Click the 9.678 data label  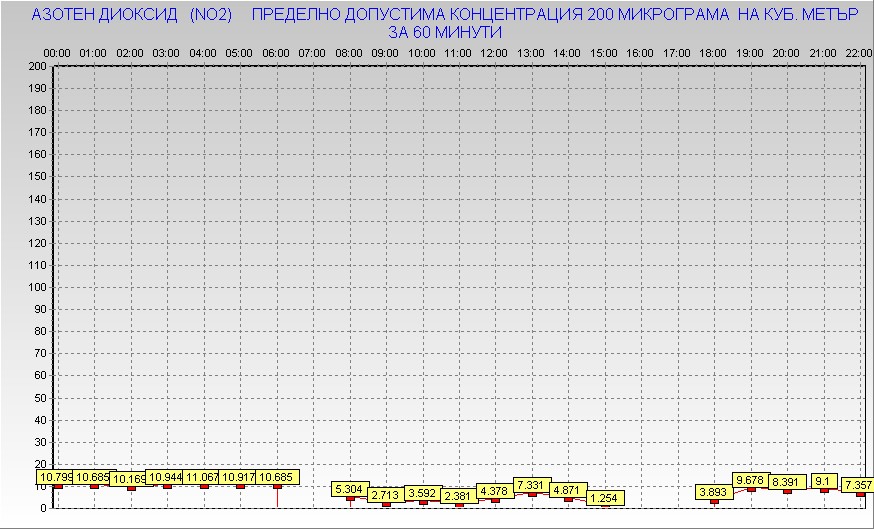(750, 480)
